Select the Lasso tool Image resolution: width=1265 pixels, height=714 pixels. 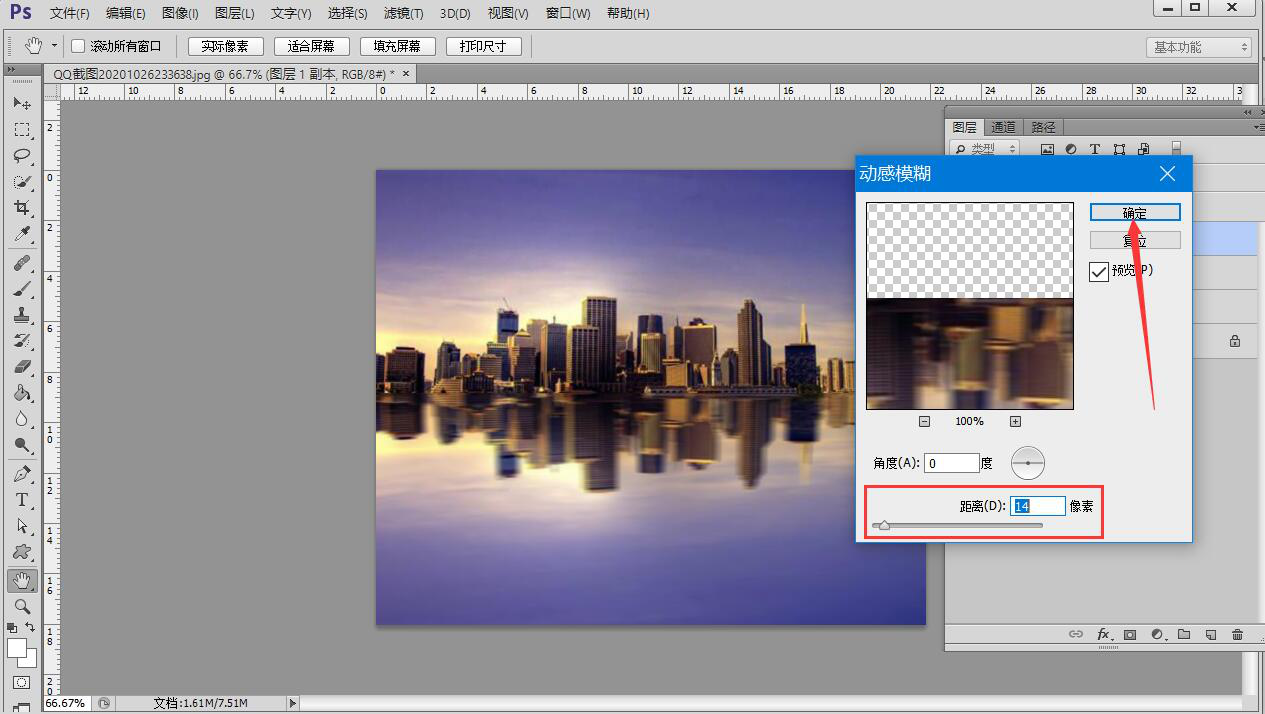pos(22,156)
